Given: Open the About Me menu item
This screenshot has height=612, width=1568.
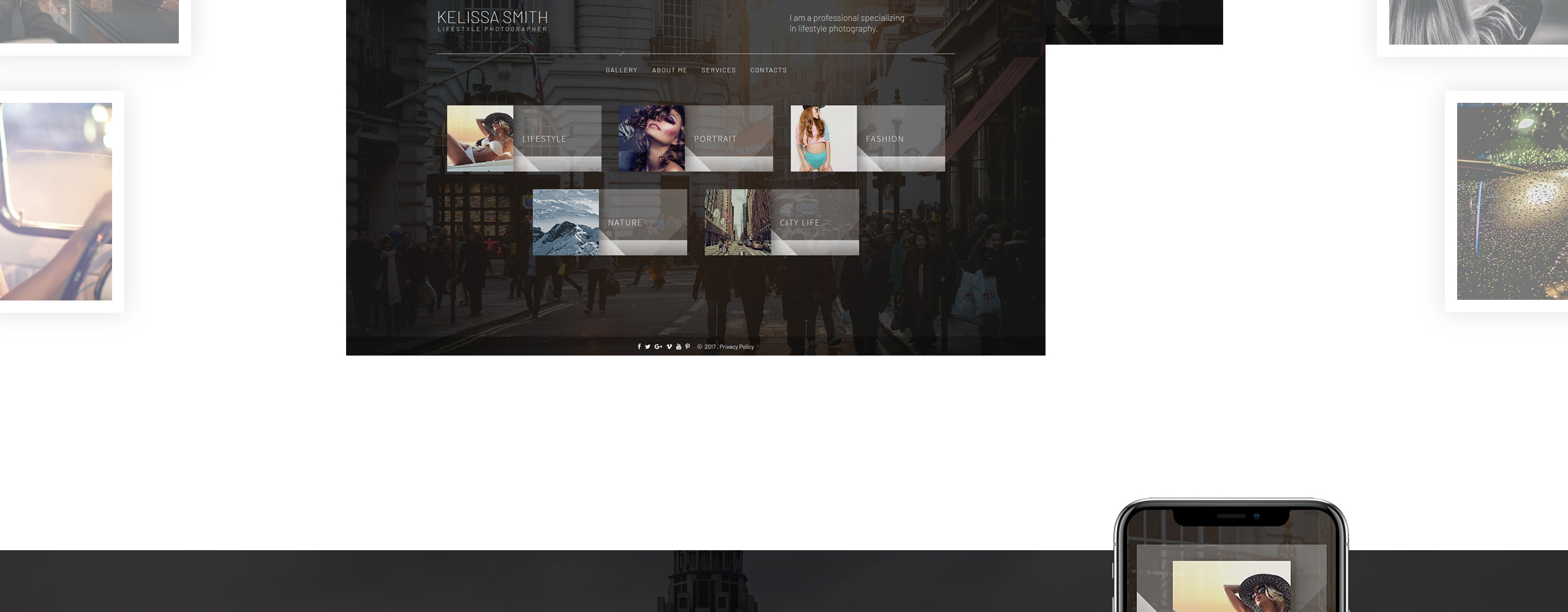Looking at the screenshot, I should pyautogui.click(x=669, y=70).
